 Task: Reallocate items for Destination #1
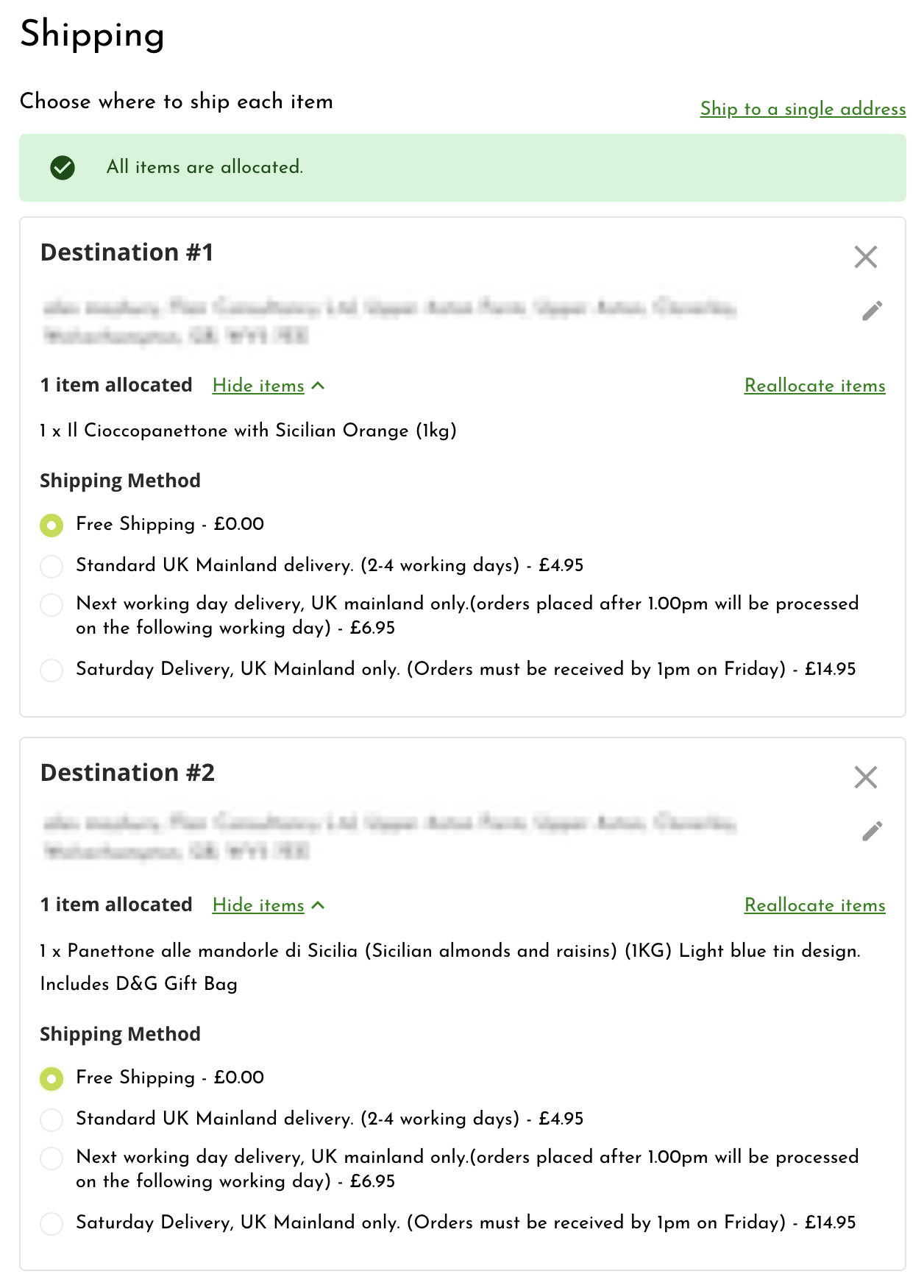click(814, 386)
